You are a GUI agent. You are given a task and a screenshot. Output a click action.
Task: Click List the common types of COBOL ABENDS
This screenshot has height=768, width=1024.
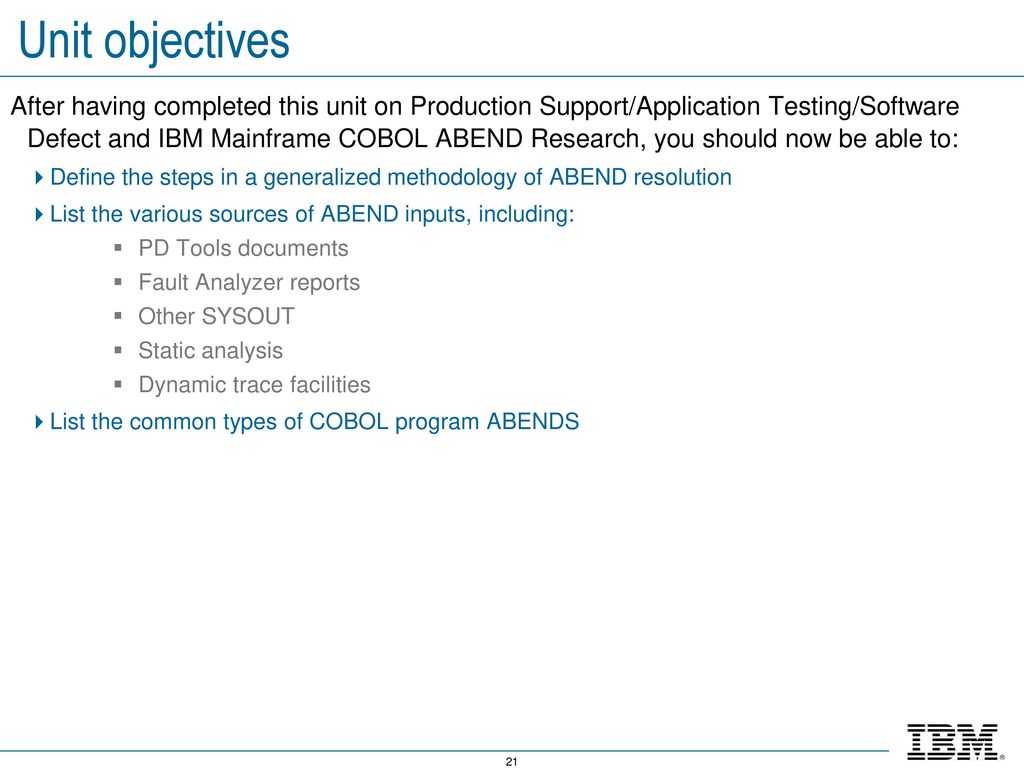(x=314, y=422)
